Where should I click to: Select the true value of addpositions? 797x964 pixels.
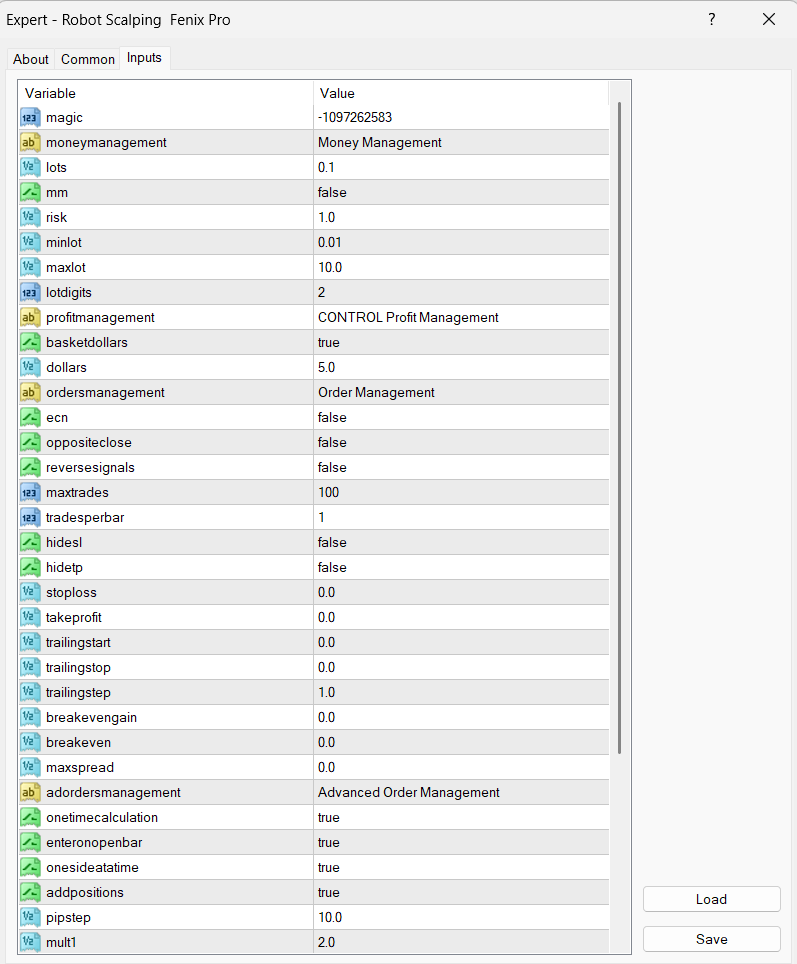pos(328,893)
